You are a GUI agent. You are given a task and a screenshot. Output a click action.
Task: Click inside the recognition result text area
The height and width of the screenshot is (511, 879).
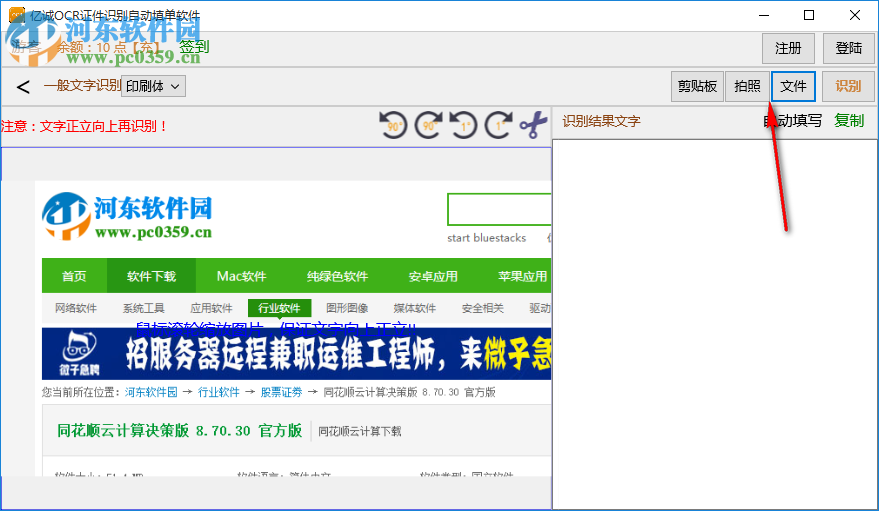point(715,324)
